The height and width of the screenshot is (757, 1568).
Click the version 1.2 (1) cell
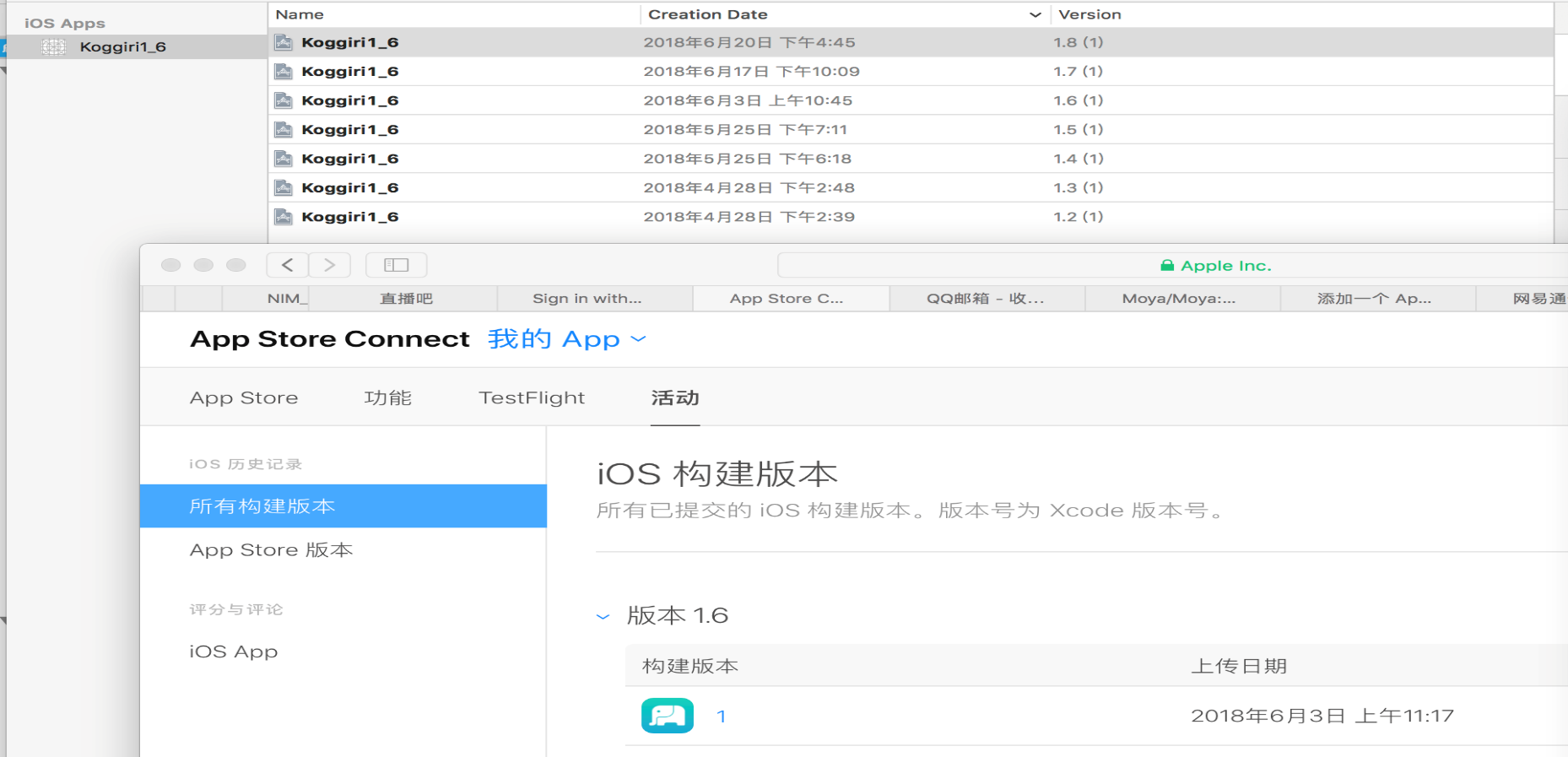tap(1079, 217)
